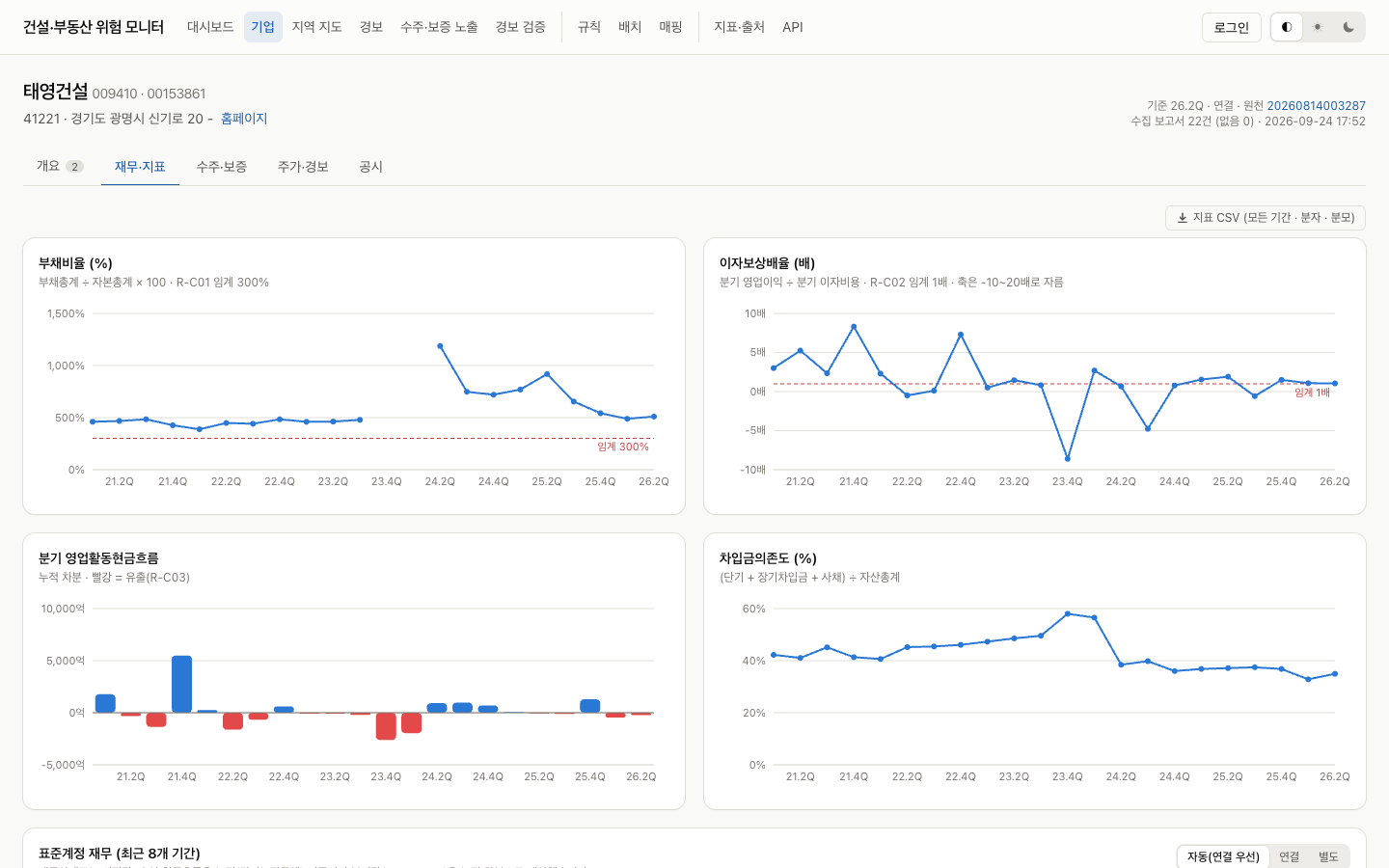Image resolution: width=1389 pixels, height=868 pixels.
Task: Open the 매핑 nav item
Action: pos(671,27)
